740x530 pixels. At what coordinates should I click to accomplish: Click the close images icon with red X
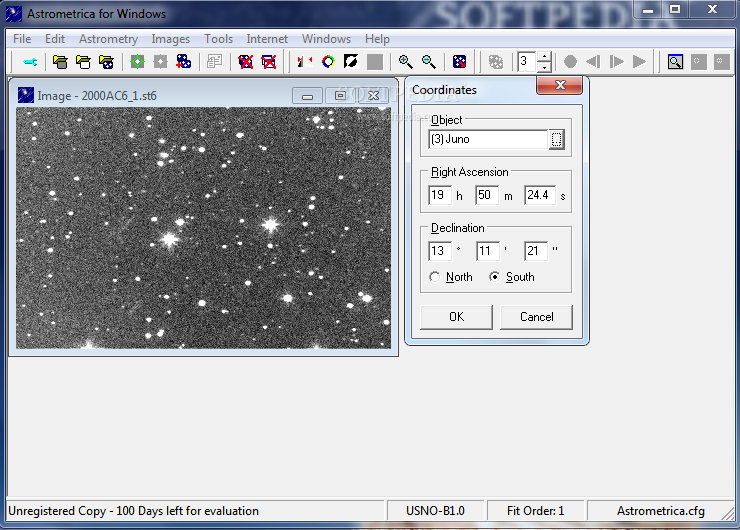[x=245, y=62]
